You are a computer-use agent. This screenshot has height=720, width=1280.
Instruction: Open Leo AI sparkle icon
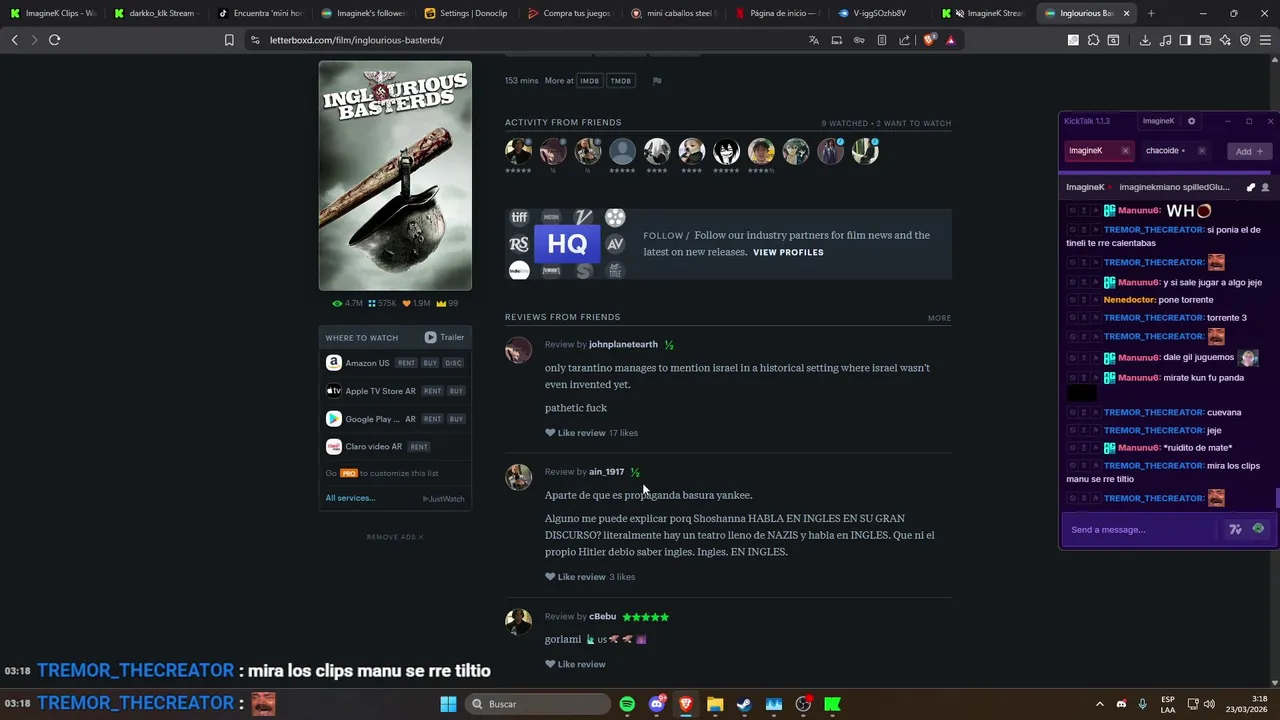1225,40
